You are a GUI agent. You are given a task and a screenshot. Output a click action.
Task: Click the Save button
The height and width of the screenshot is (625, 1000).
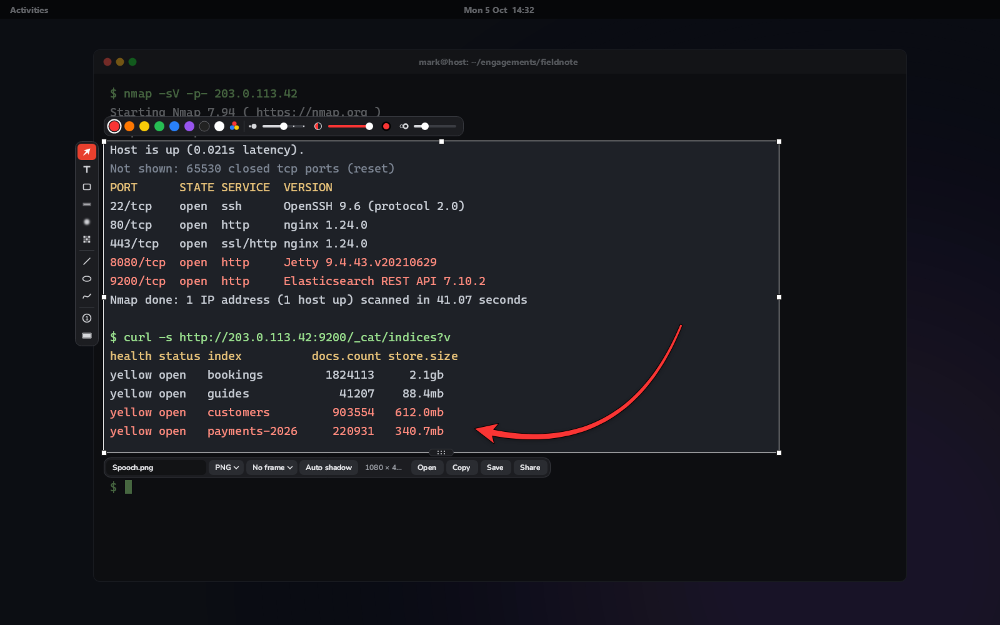[x=495, y=467]
